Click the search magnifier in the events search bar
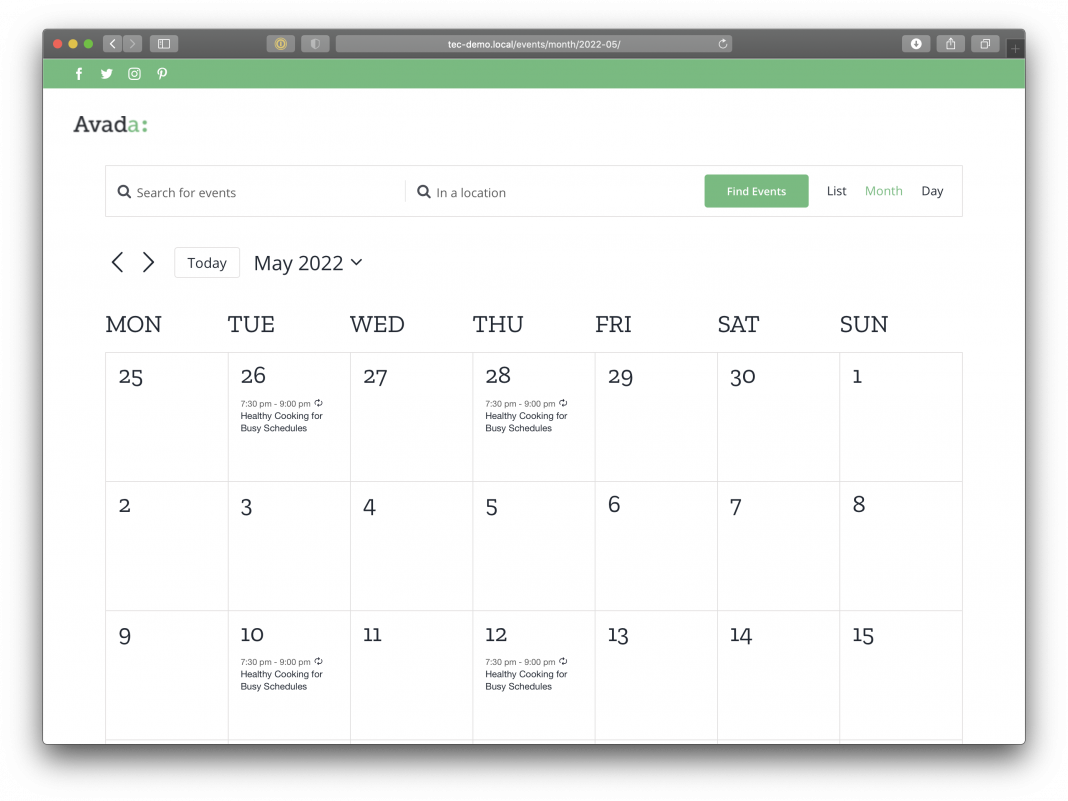Screen dimensions: 1068x801 [124, 191]
